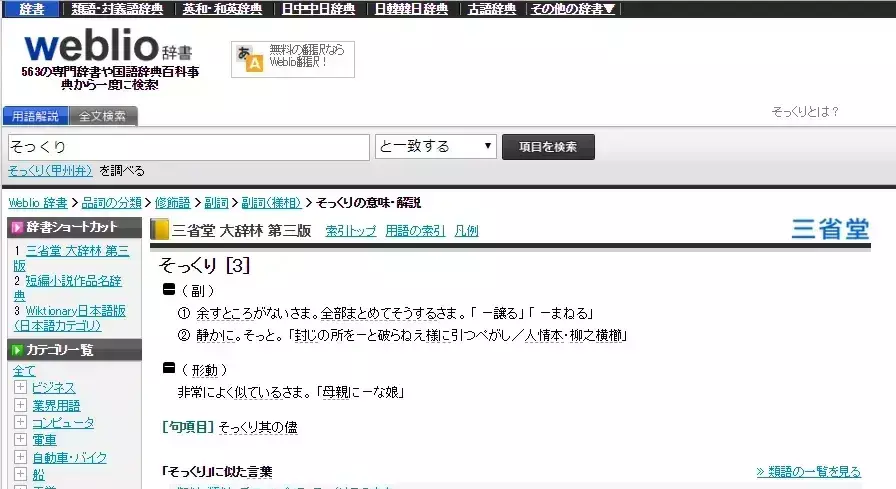
Task: Click the search field containing そっくり
Action: tap(188, 146)
